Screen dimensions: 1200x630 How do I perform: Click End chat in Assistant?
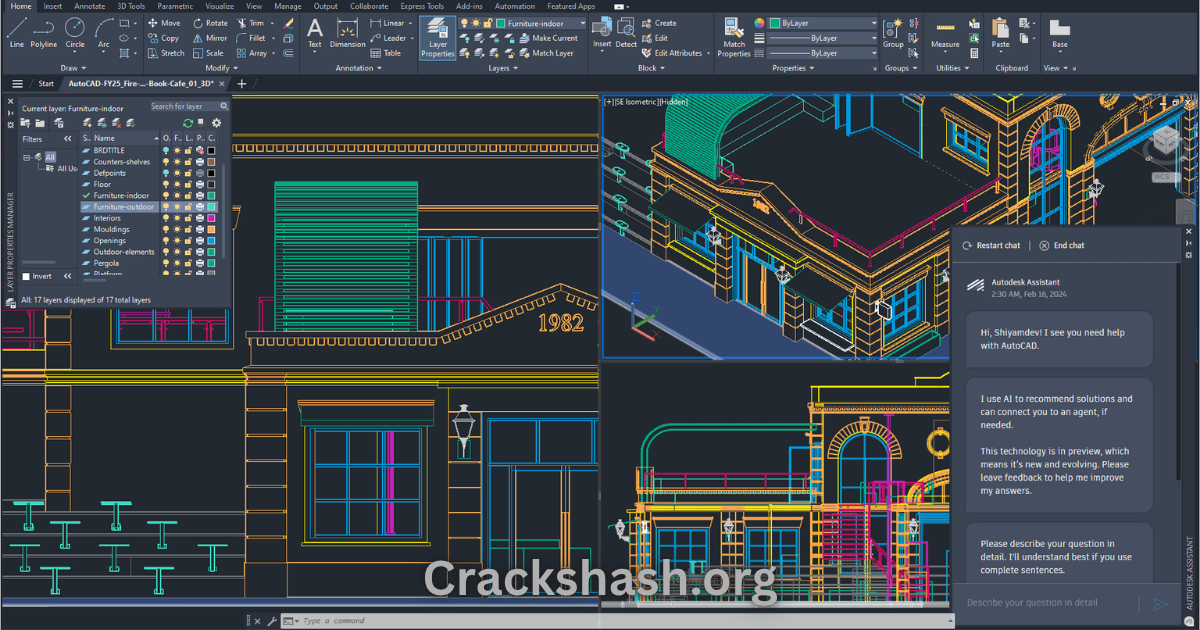pyautogui.click(x=1061, y=245)
